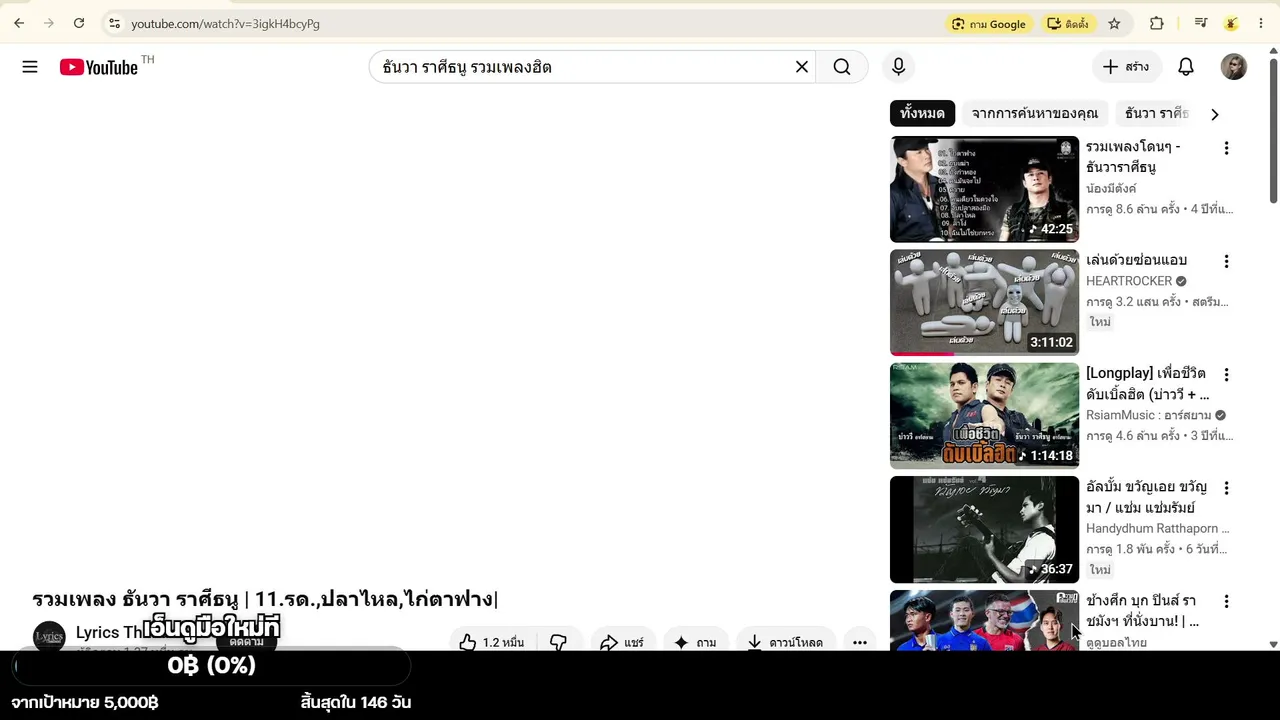Click the 0฿ (0%) donation progress bar
1280x720 pixels.
click(211, 666)
